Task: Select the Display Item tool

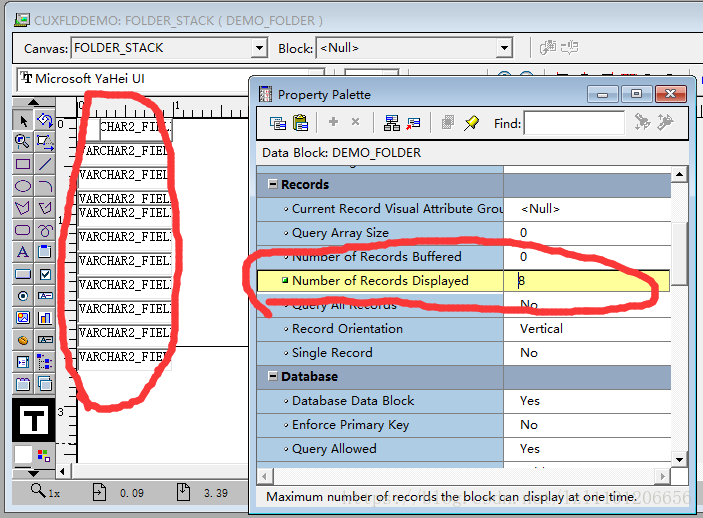Action: coord(45,340)
